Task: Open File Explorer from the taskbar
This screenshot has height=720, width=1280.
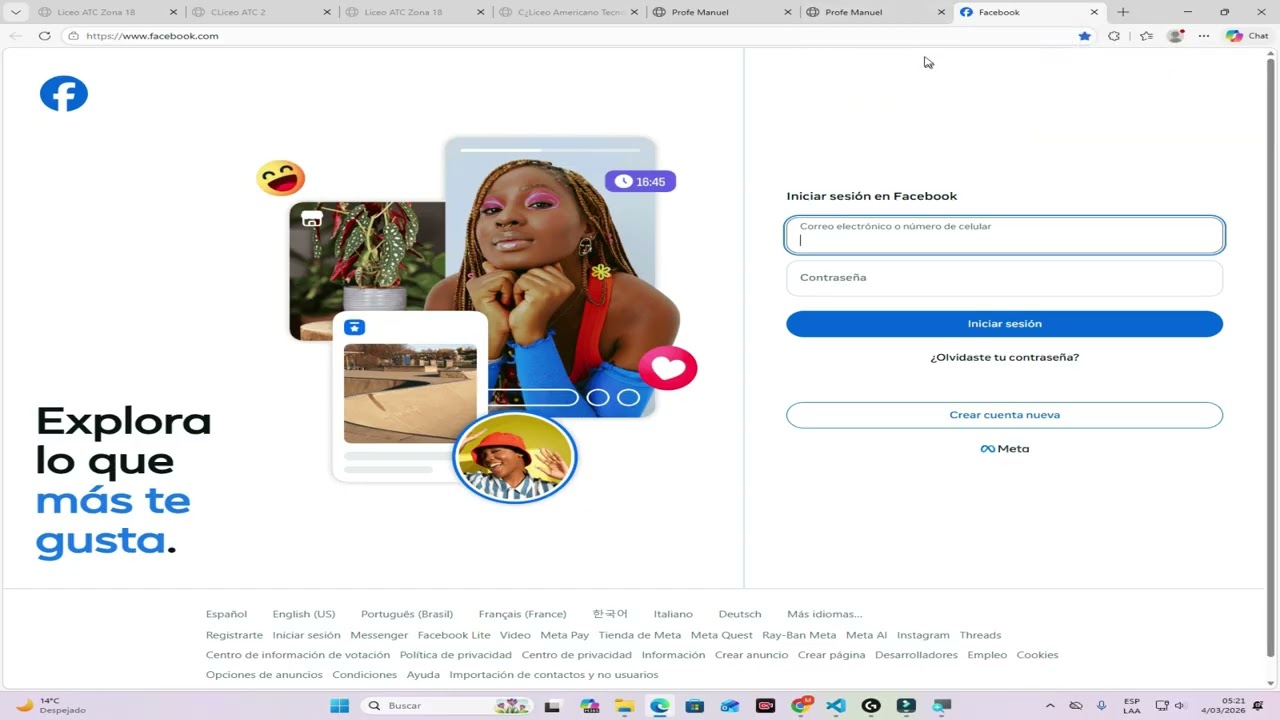Action: click(625, 706)
